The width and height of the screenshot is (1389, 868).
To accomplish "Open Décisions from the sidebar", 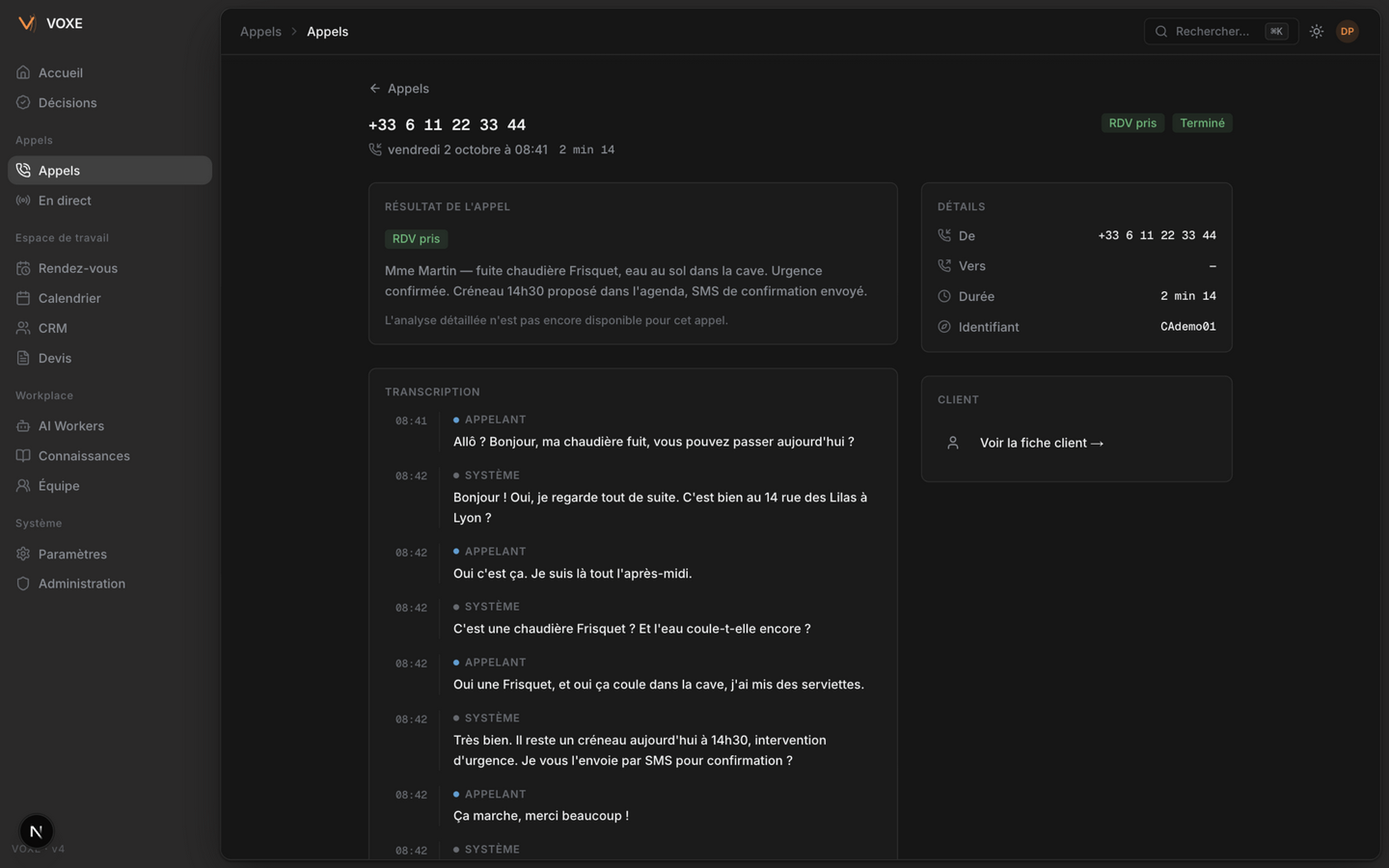I will (x=109, y=103).
